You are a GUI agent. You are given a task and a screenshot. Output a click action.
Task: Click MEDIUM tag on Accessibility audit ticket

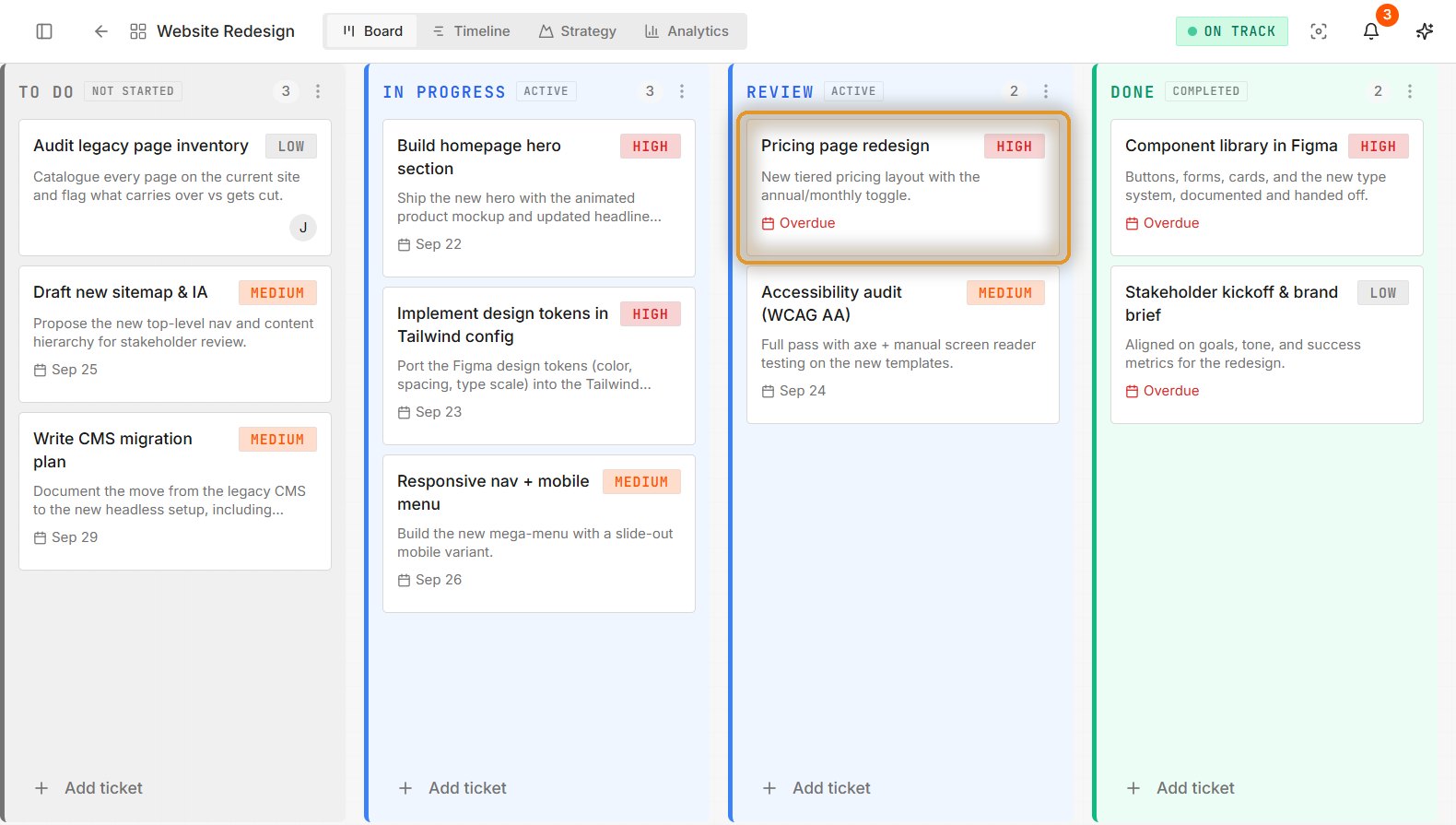click(1005, 293)
